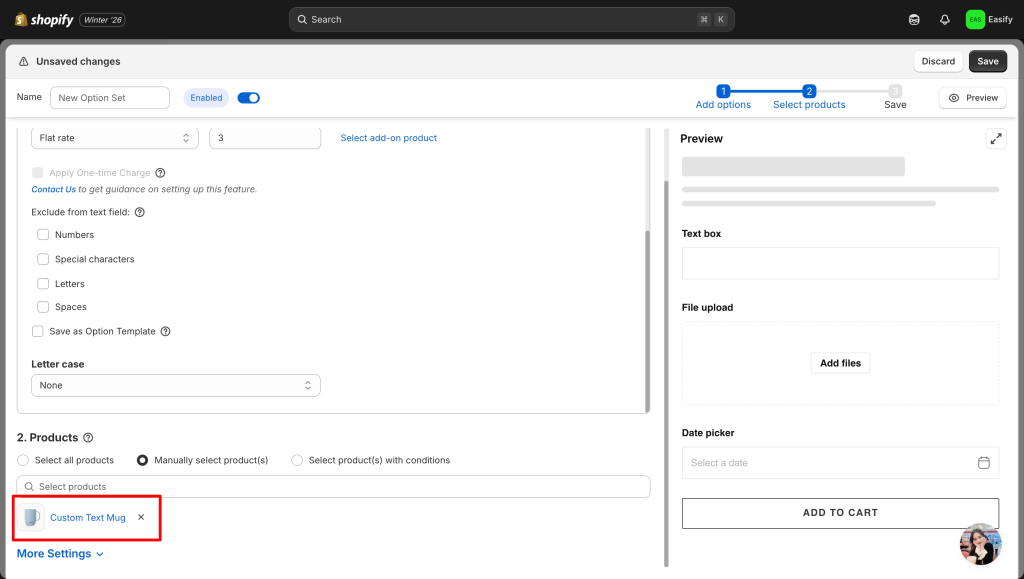Image resolution: width=1024 pixels, height=579 pixels.
Task: Open the notifications bell icon
Action: tap(944, 19)
